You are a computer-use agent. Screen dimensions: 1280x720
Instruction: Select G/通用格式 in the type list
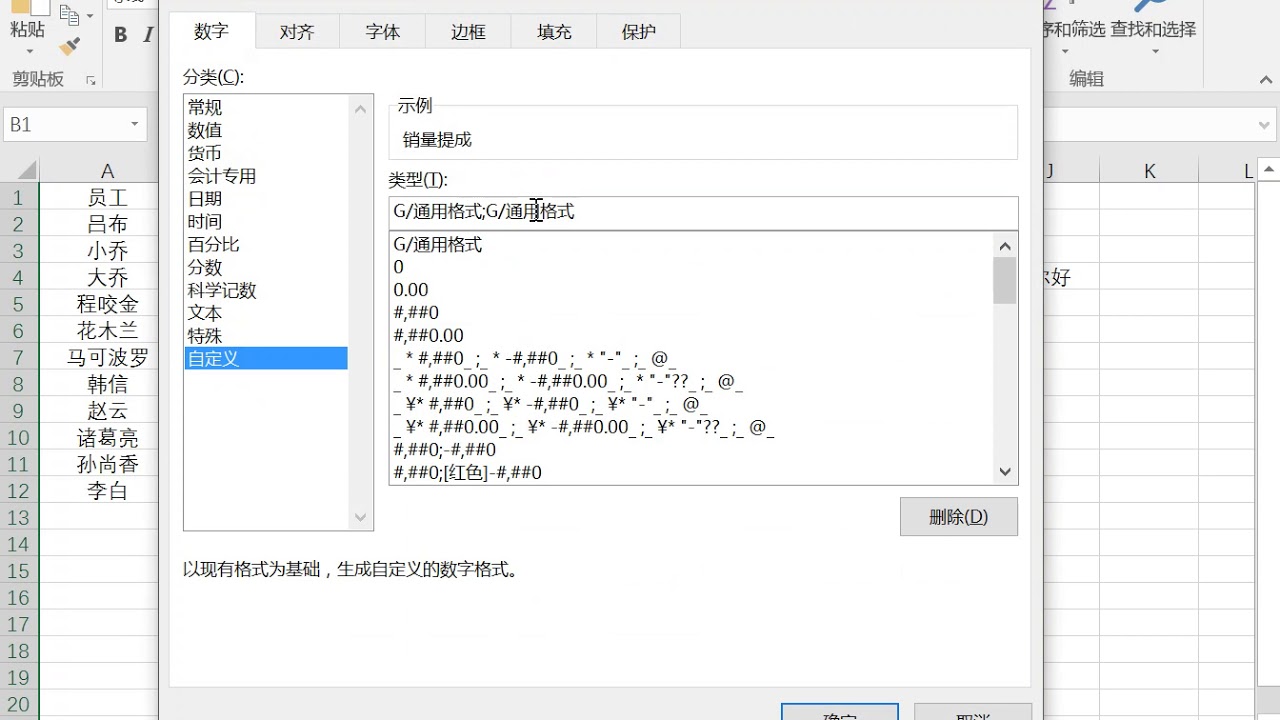[x=691, y=244]
